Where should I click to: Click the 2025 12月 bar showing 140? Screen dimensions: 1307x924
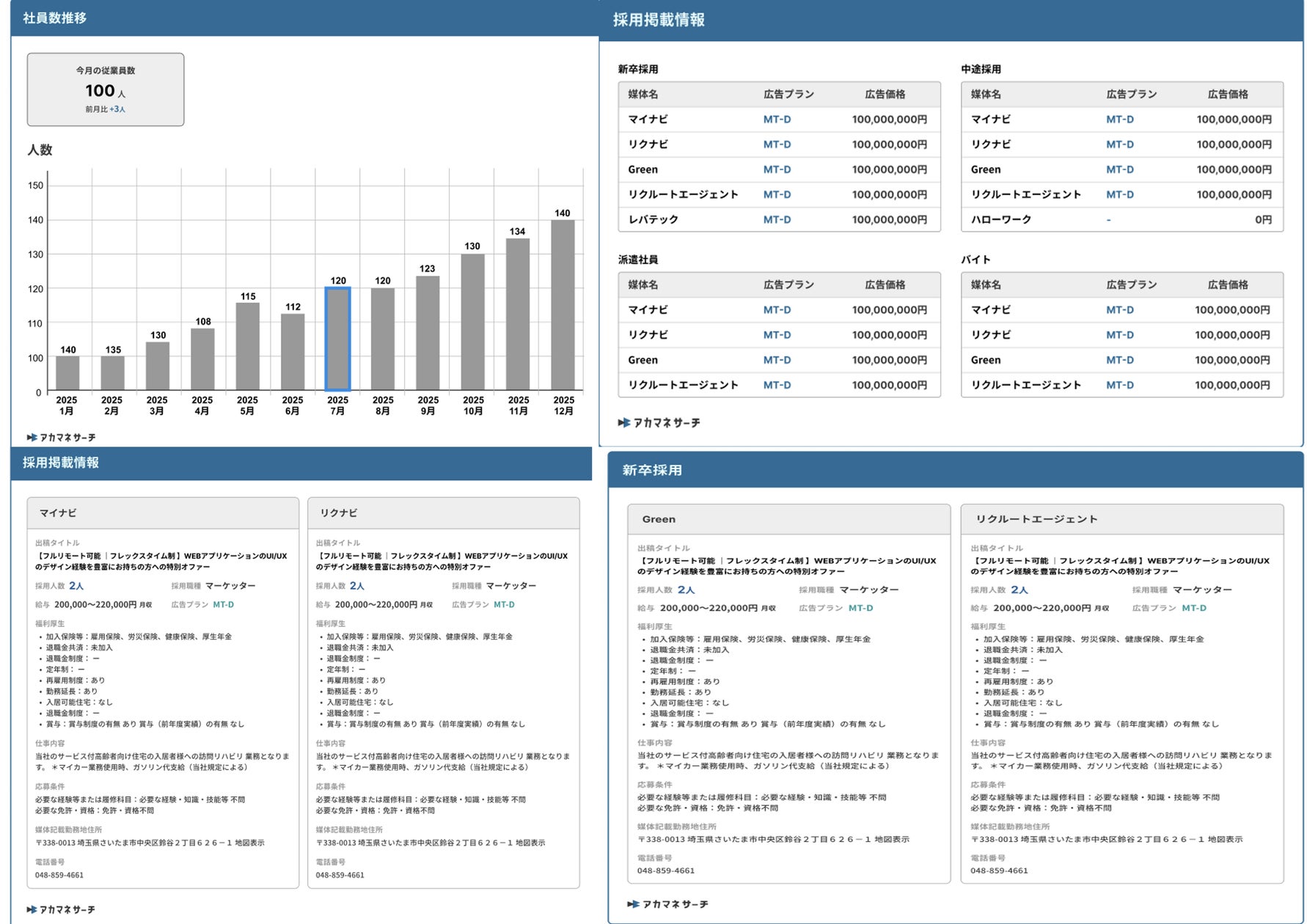coord(563,305)
